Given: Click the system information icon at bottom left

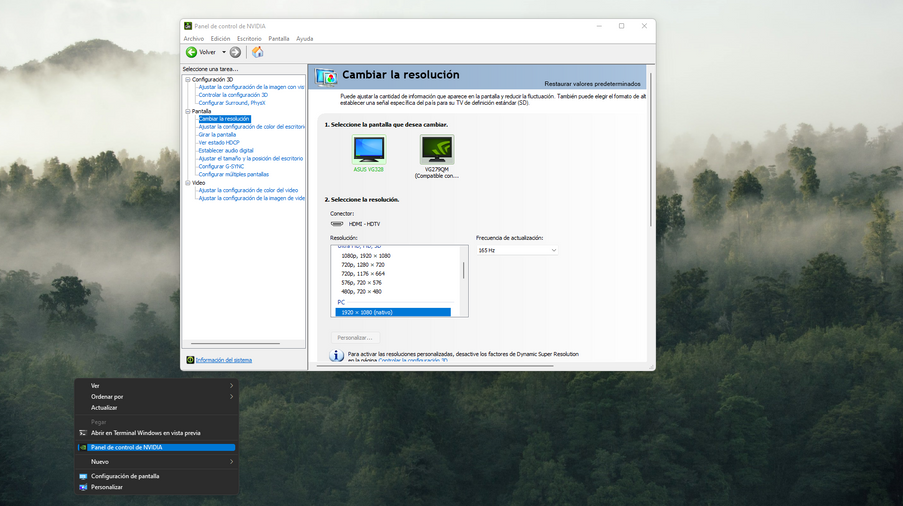Looking at the screenshot, I should coord(190,360).
